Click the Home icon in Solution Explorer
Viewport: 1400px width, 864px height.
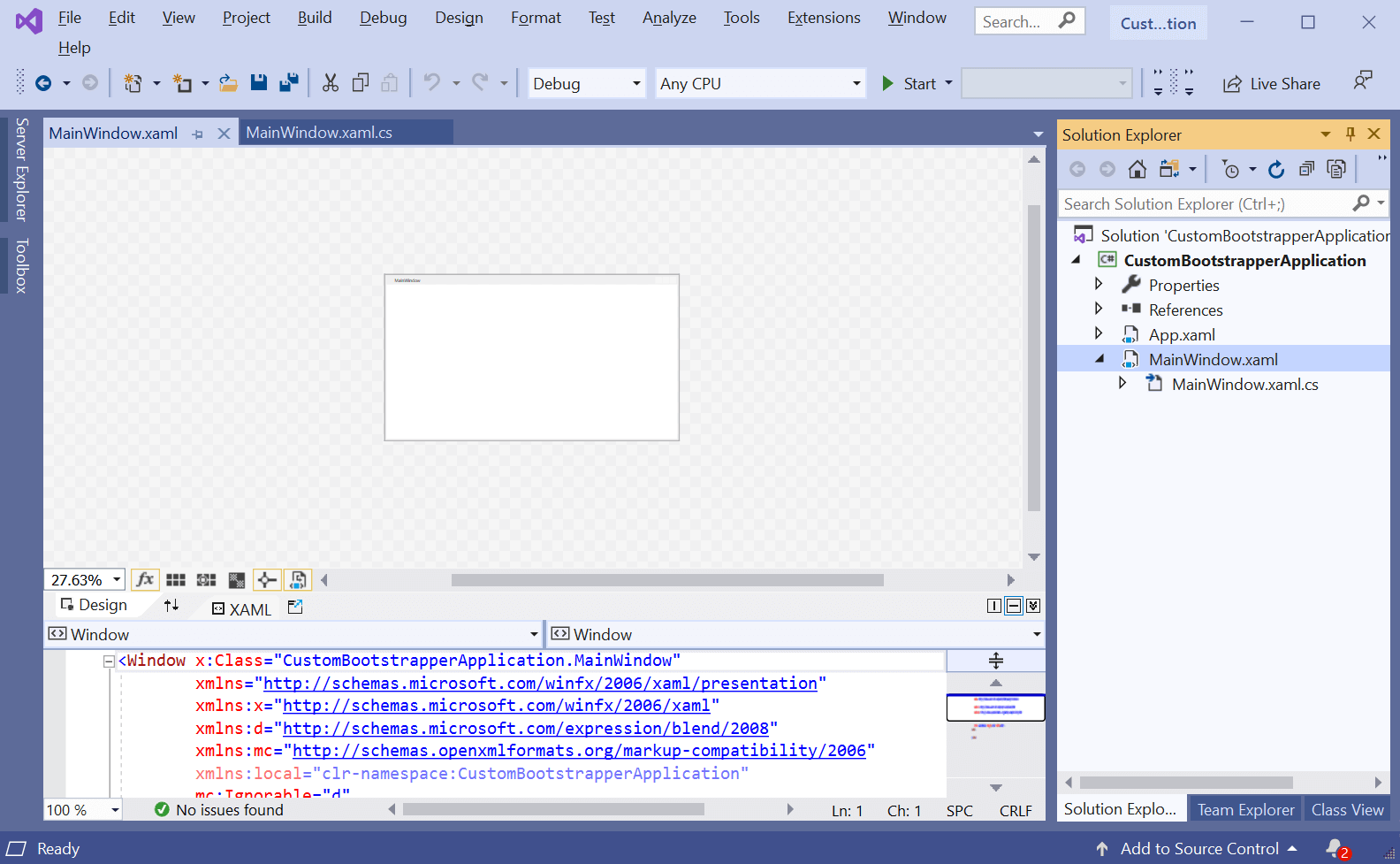tap(1137, 169)
